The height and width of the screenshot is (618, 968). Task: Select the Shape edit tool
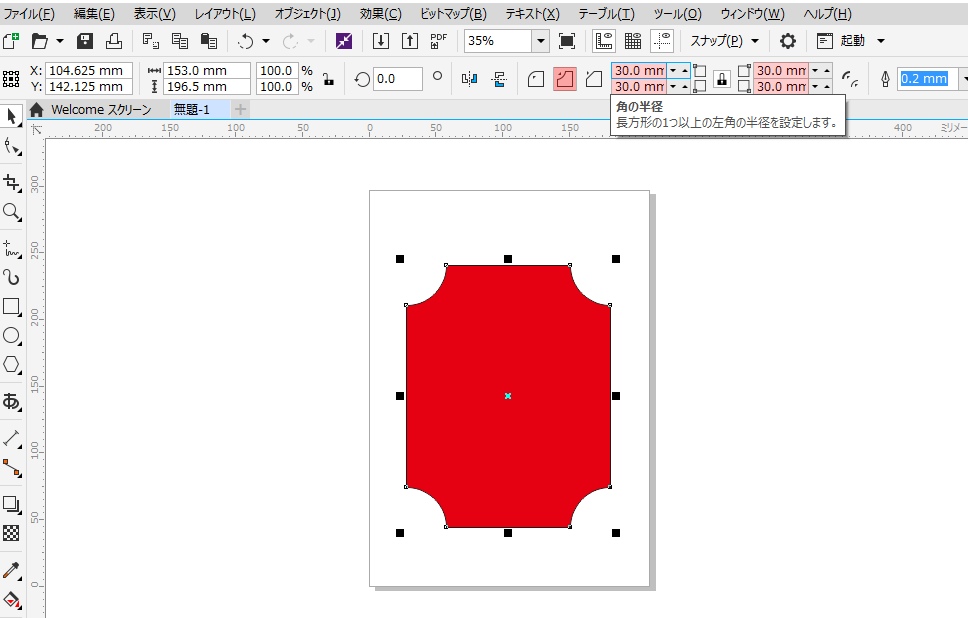pyautogui.click(x=11, y=147)
